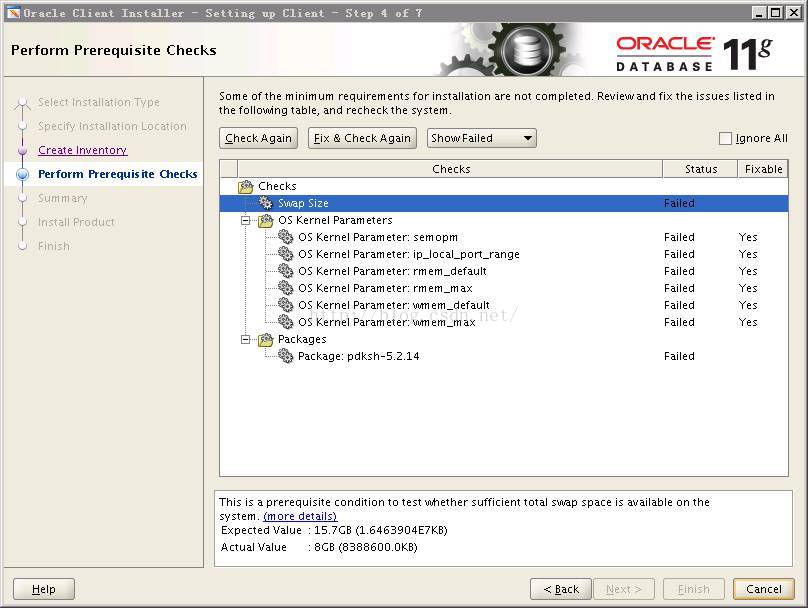Screen dimensions: 808x608
Task: Open the more details link
Action: [300, 516]
